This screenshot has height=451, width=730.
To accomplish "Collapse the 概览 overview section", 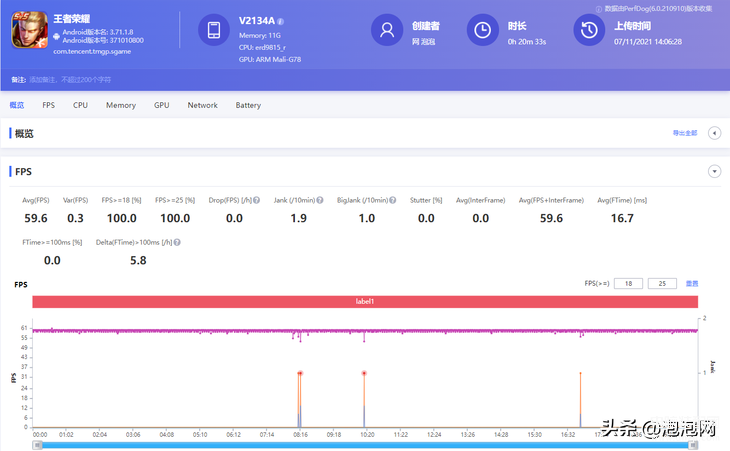I will point(714,133).
